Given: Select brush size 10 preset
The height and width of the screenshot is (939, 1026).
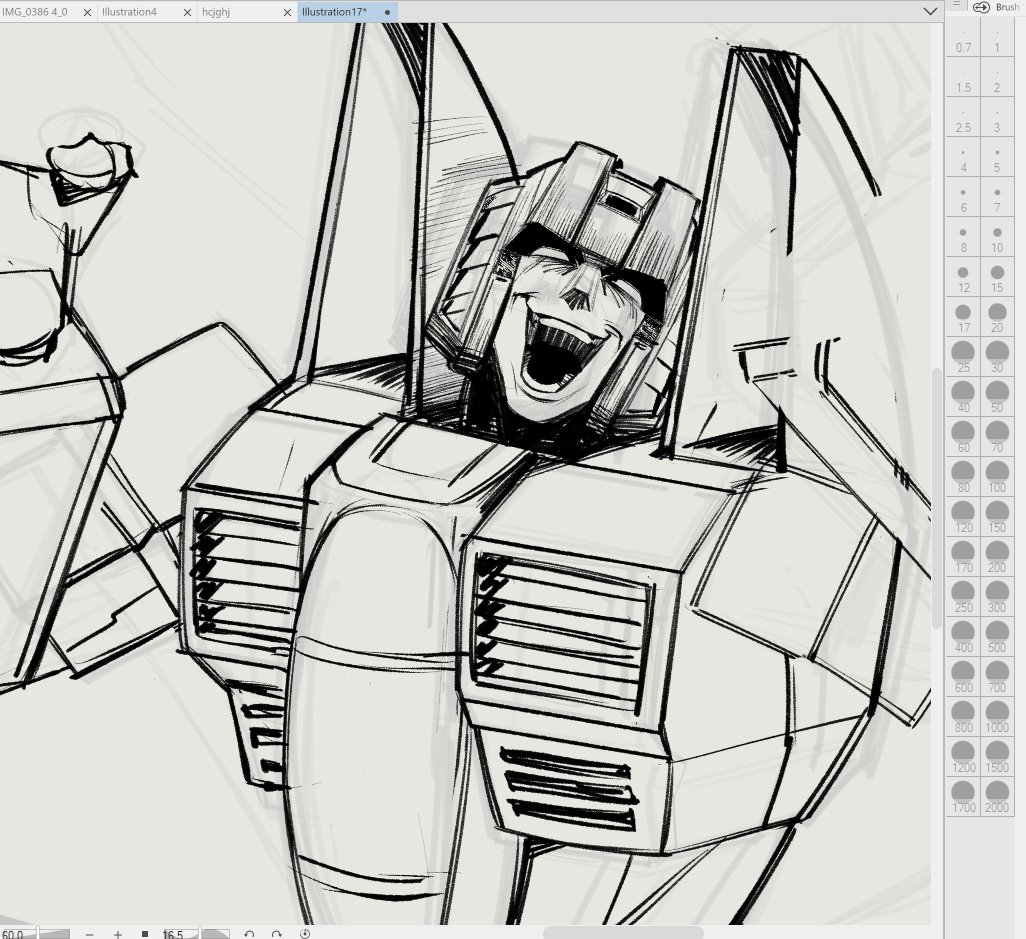Looking at the screenshot, I should (997, 238).
